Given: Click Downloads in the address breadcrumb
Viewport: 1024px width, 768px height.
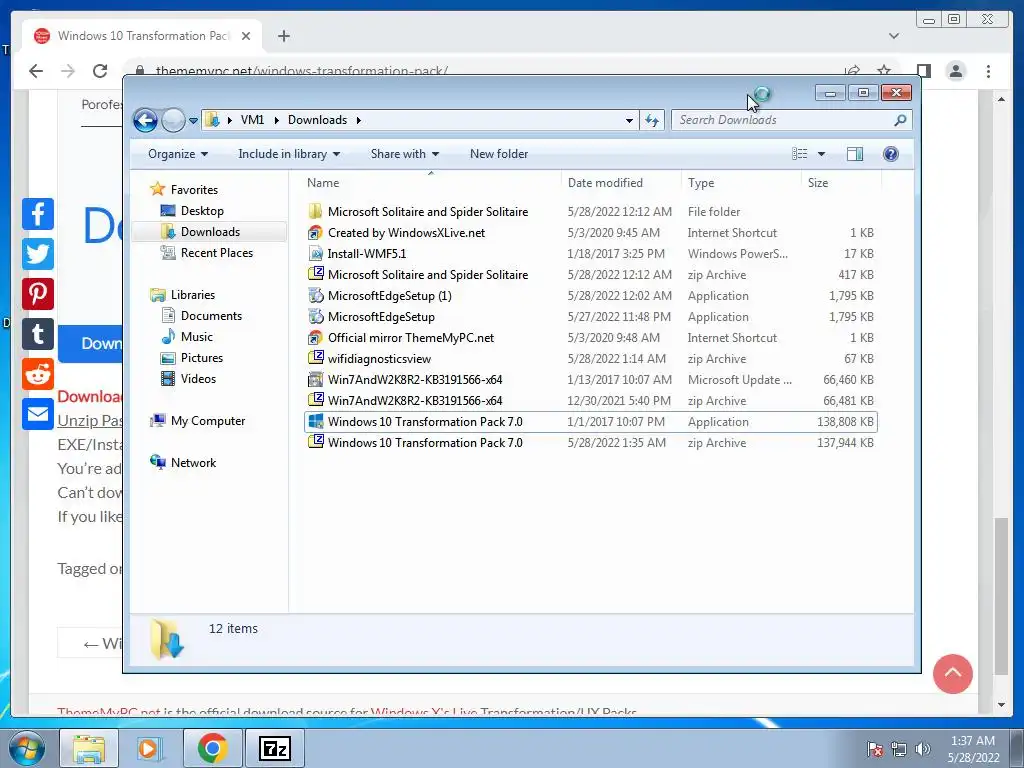Looking at the screenshot, I should (x=317, y=120).
